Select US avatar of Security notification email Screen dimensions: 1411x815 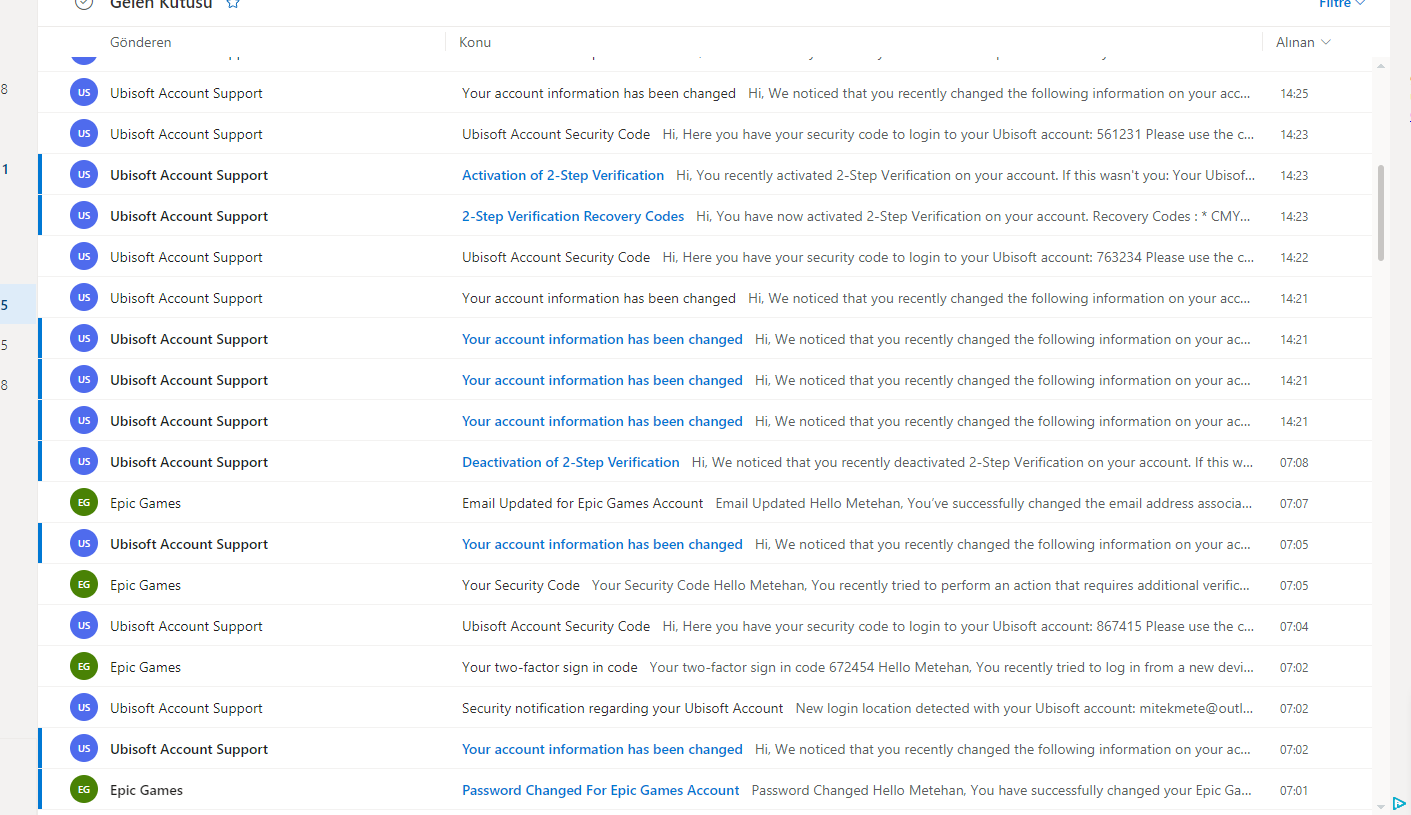[x=84, y=707]
